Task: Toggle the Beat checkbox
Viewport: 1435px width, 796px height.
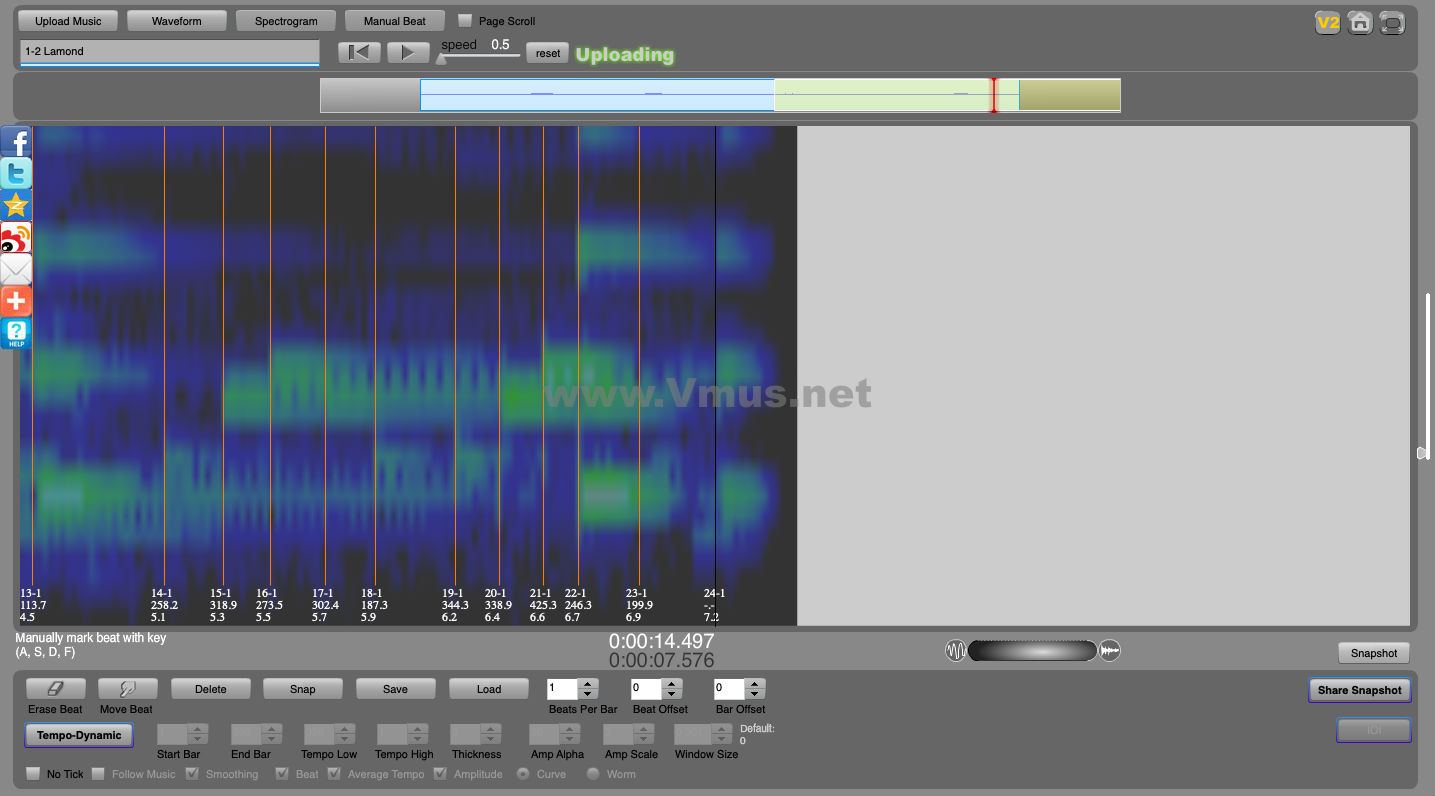Action: (x=282, y=774)
